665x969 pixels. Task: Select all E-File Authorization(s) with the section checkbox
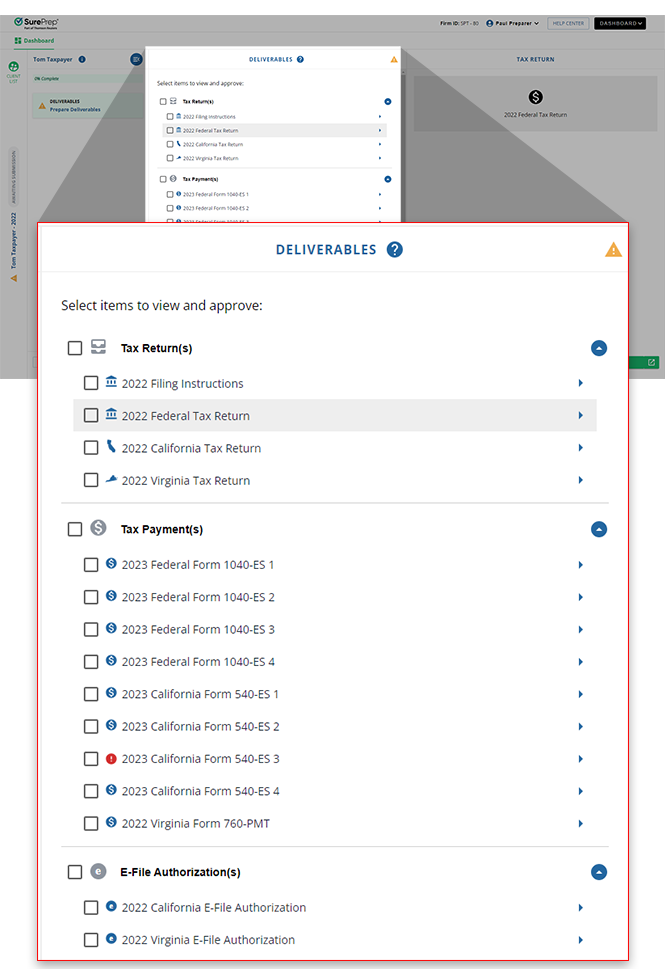[x=75, y=872]
